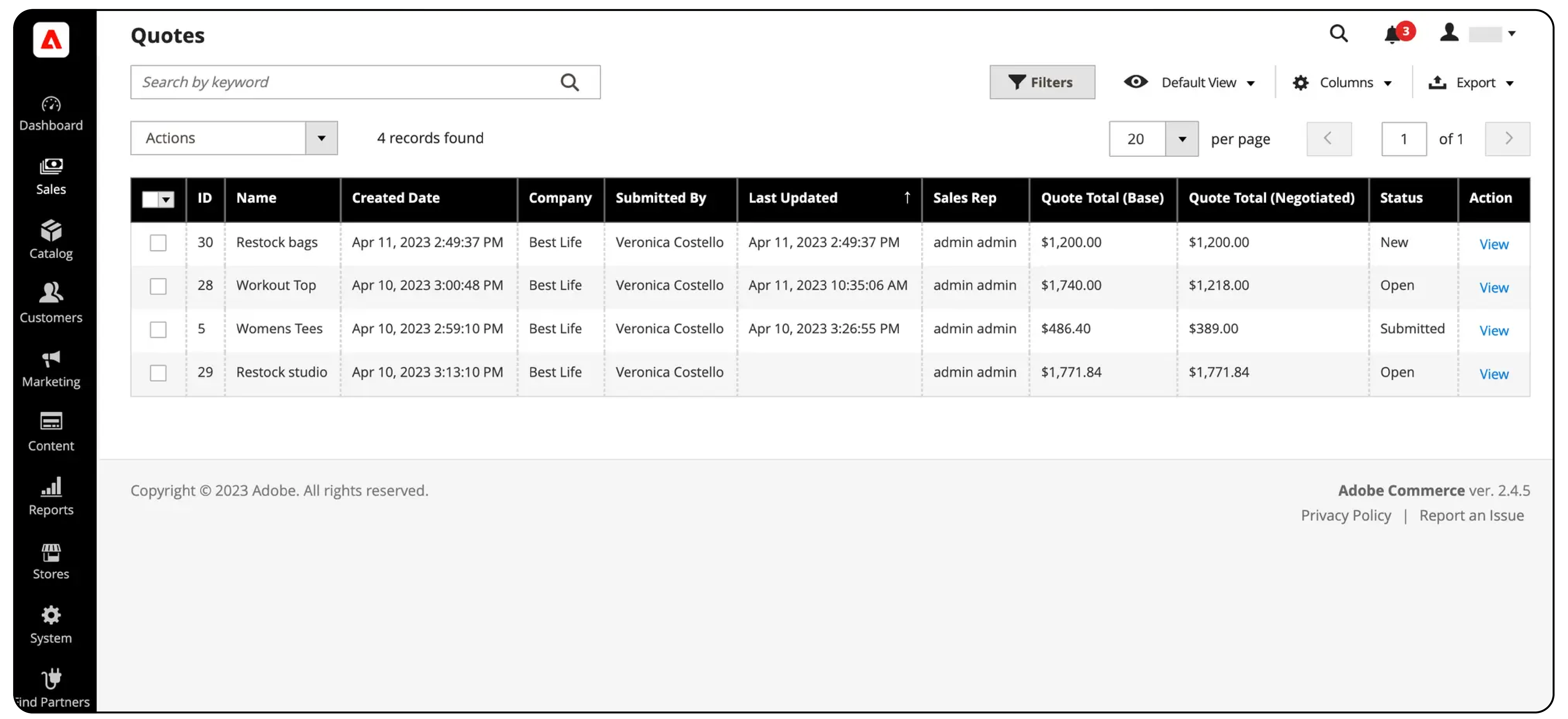Select the row checkbox for Workout Top
1568x719 pixels.
158,286
